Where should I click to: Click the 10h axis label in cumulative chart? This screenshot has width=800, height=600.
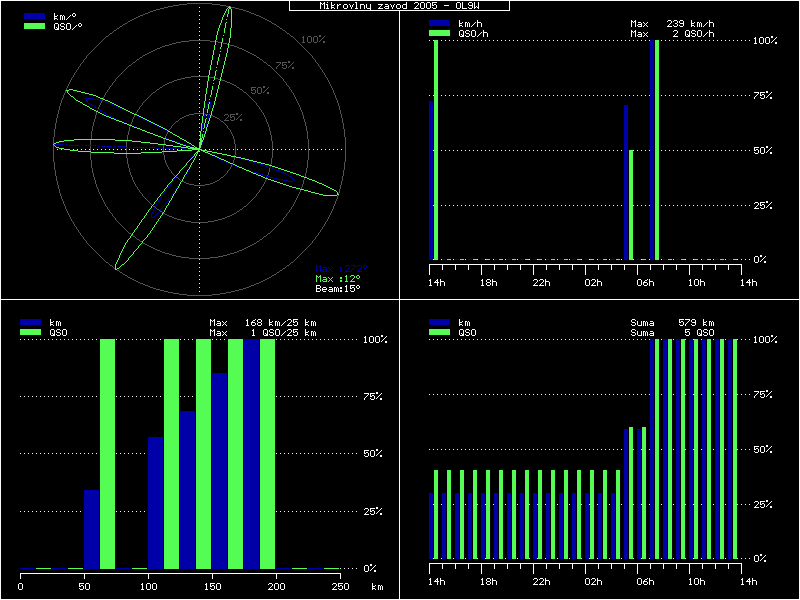click(696, 582)
